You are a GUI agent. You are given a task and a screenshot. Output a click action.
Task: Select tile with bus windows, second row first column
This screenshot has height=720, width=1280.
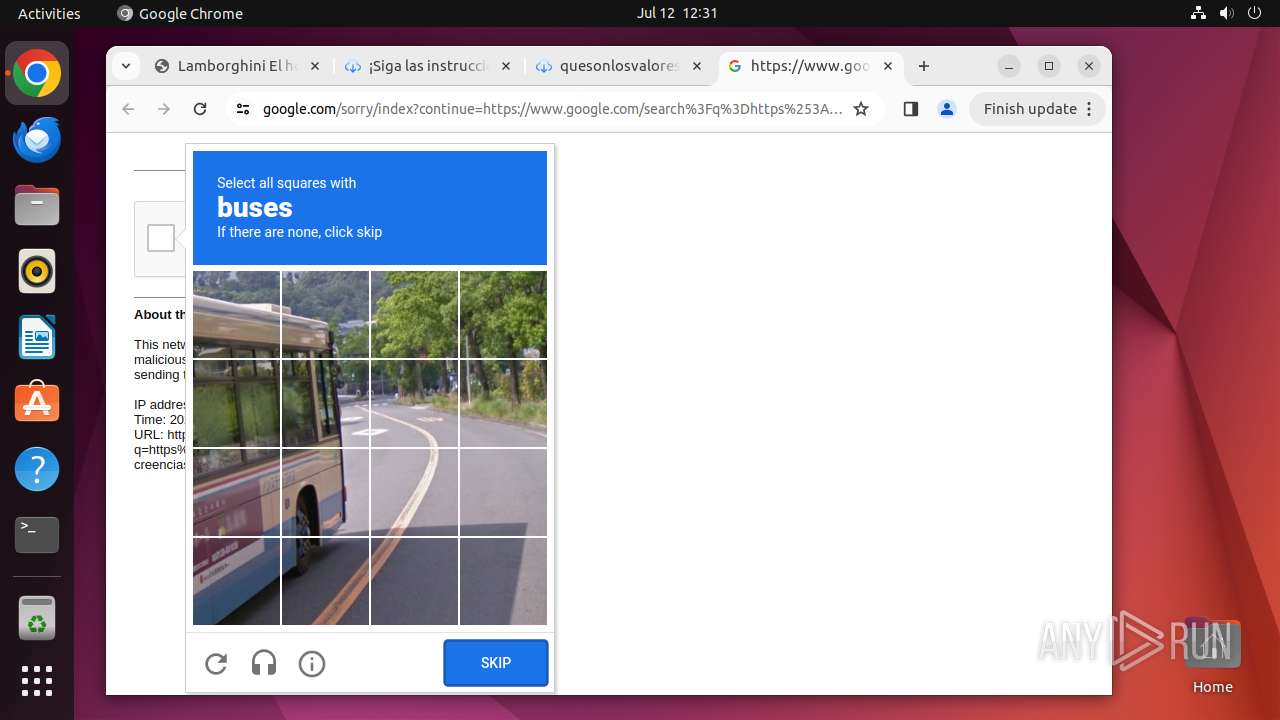click(x=236, y=403)
